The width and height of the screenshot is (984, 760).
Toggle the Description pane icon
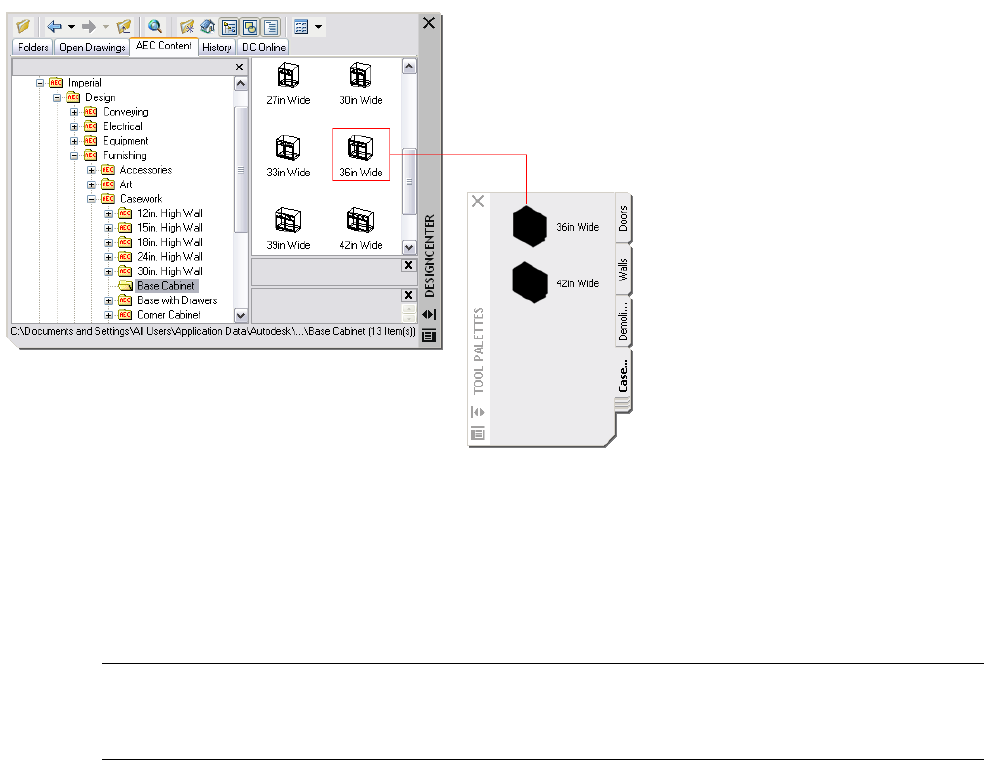[x=271, y=26]
